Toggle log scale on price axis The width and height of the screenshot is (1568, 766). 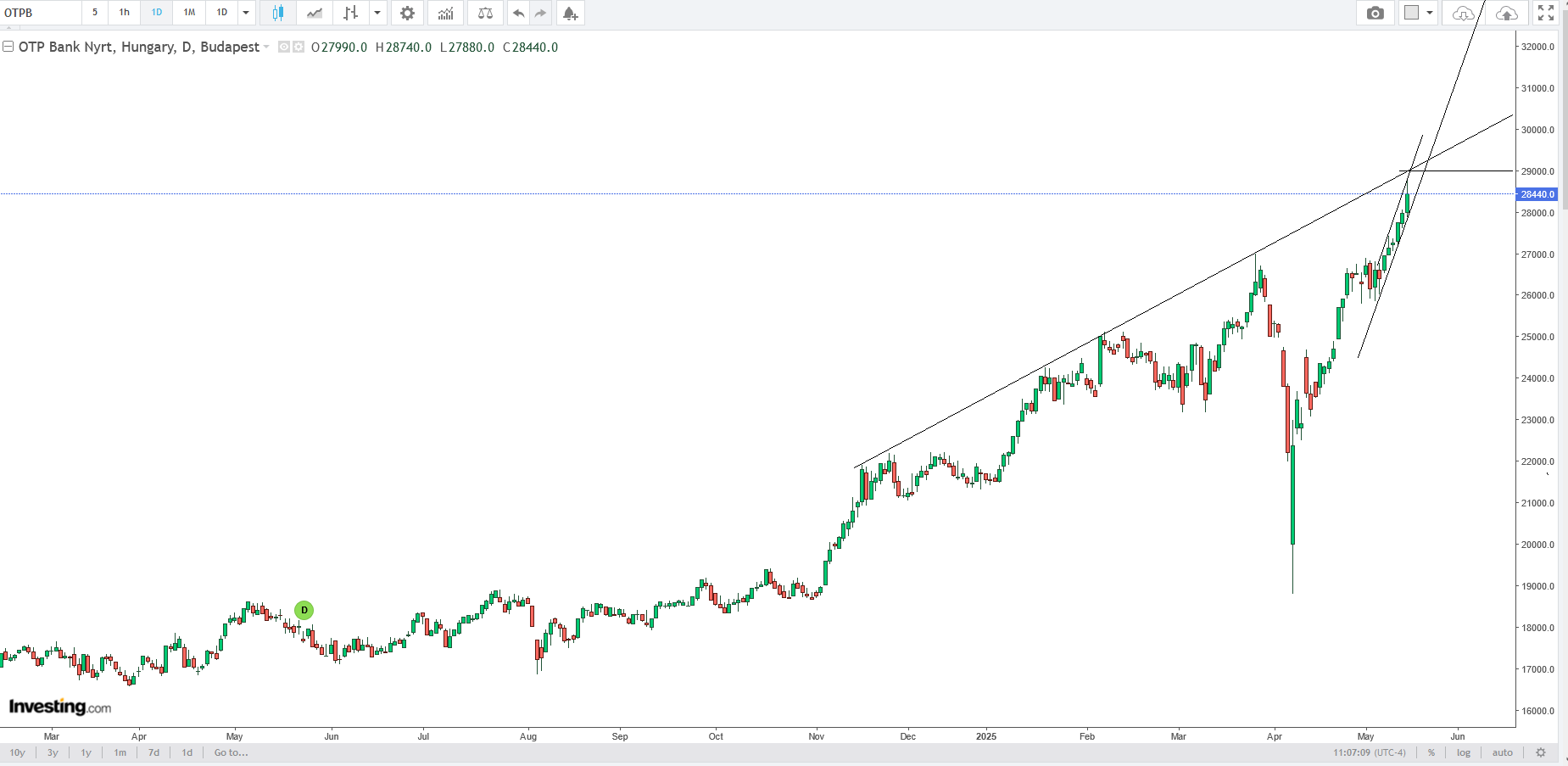point(1464,752)
